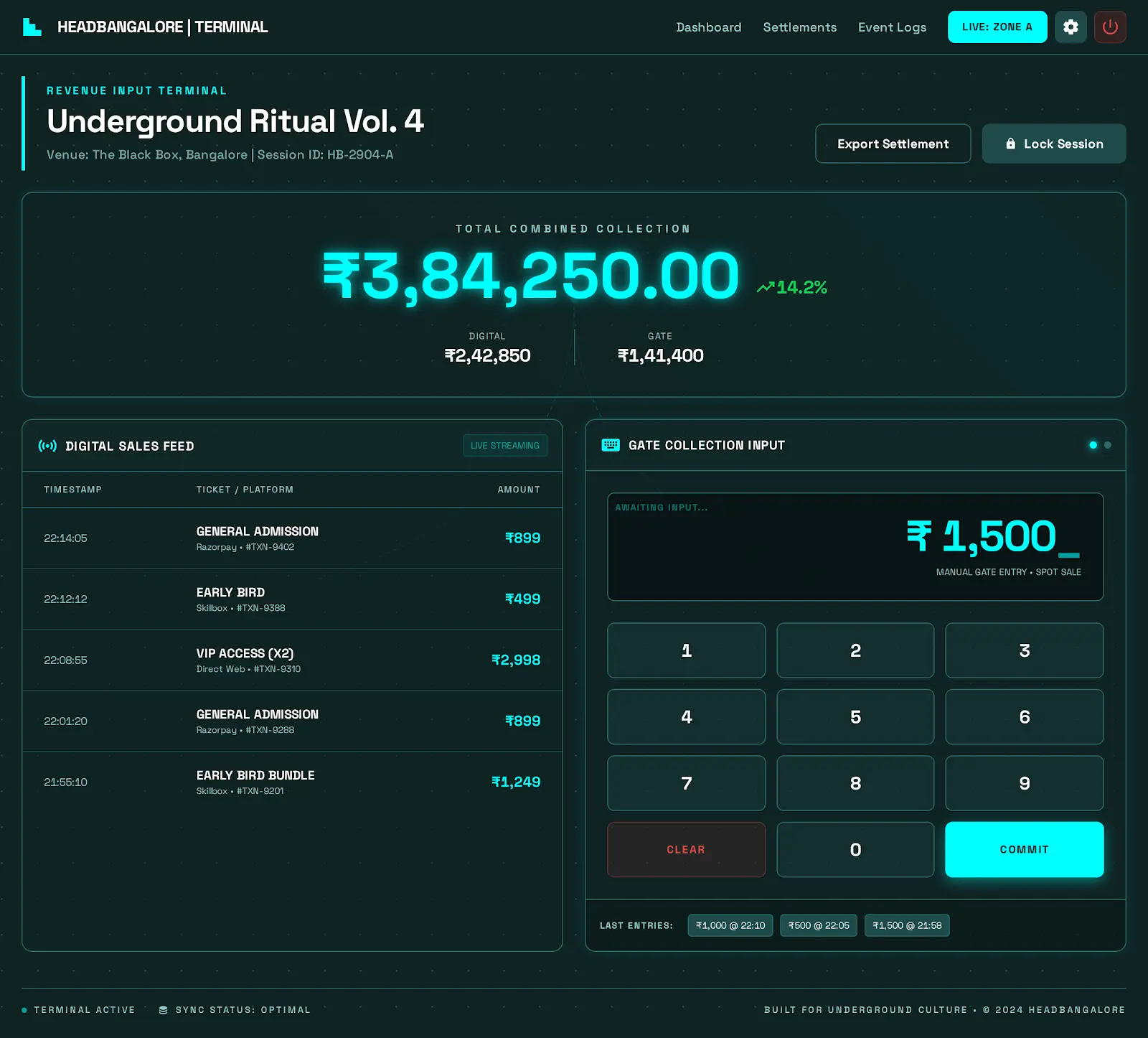The width and height of the screenshot is (1148, 1038).
Task: Open Event Logs from top navigation
Action: click(892, 27)
